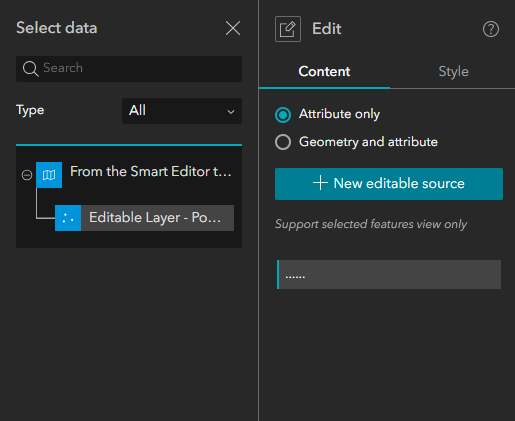Screen dimensions: 515x421
Task: Click New editable source button
Action: 389,184
